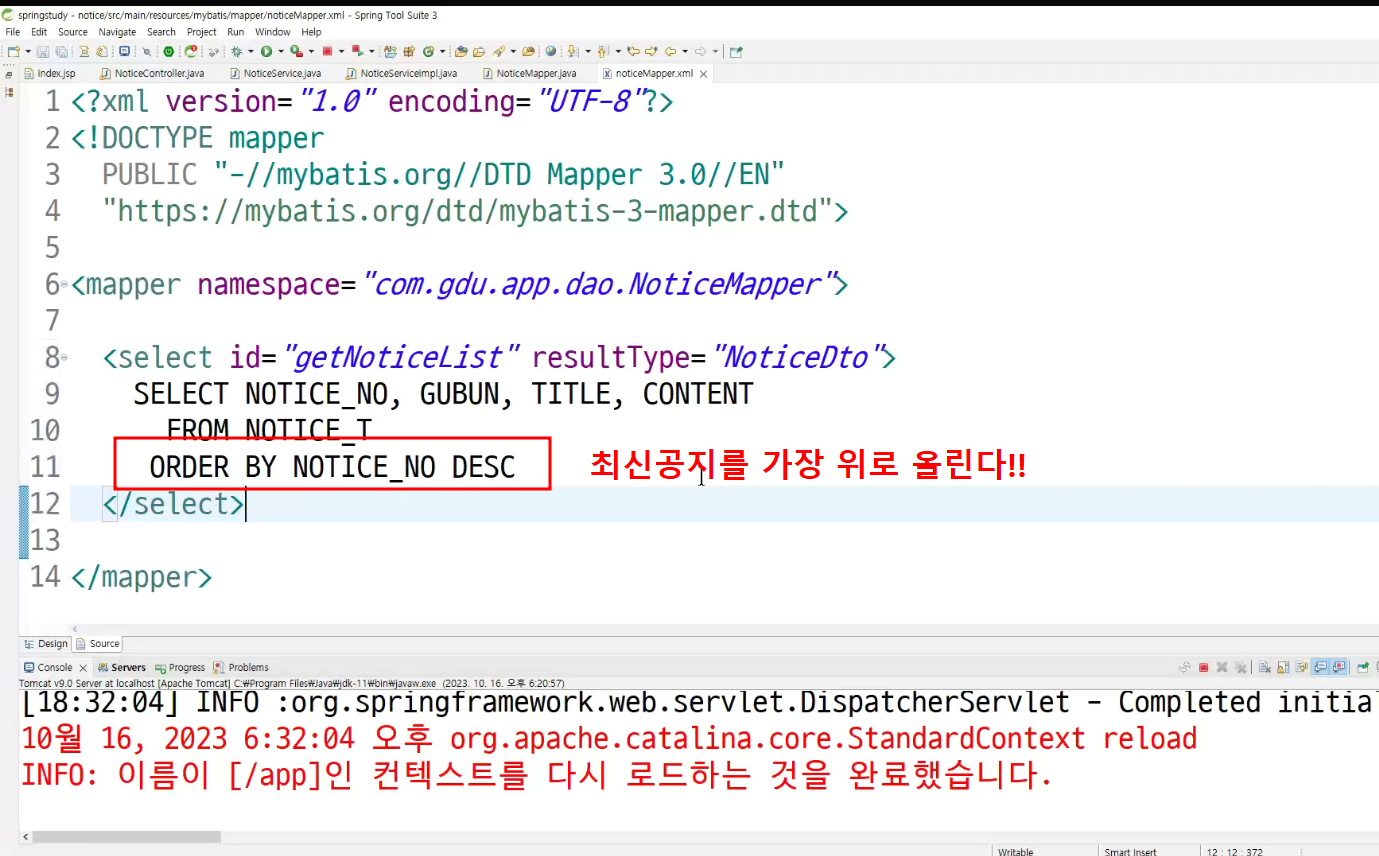Select the Source view tab
This screenshot has height=856, width=1379.
pos(98,644)
